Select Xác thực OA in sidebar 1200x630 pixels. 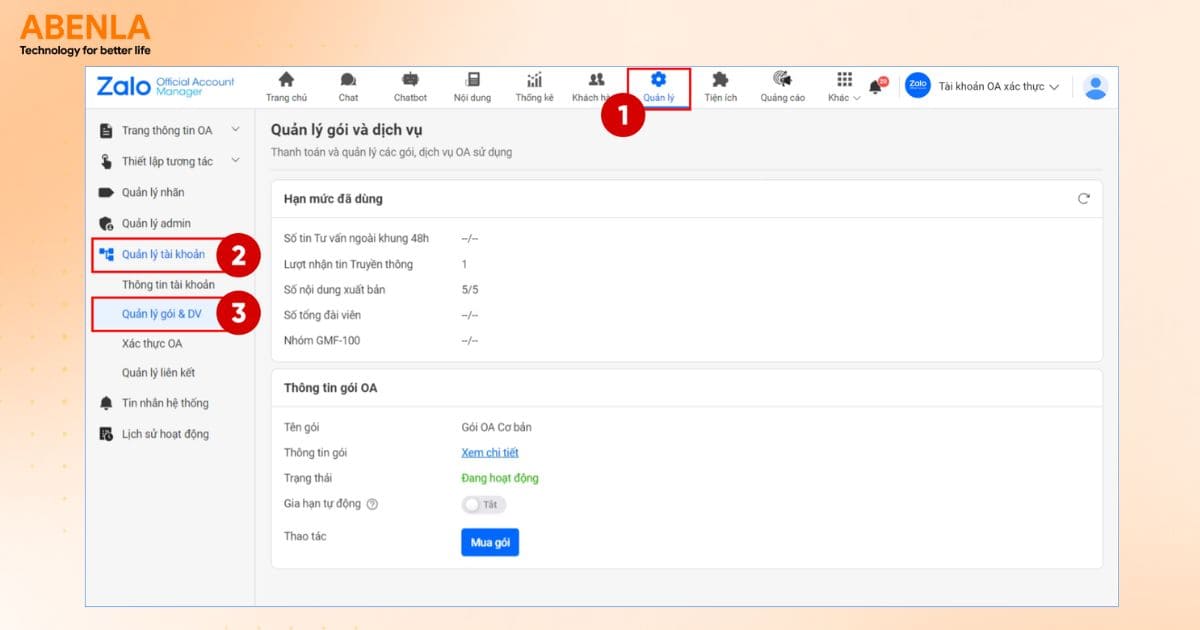pyautogui.click(x=152, y=343)
